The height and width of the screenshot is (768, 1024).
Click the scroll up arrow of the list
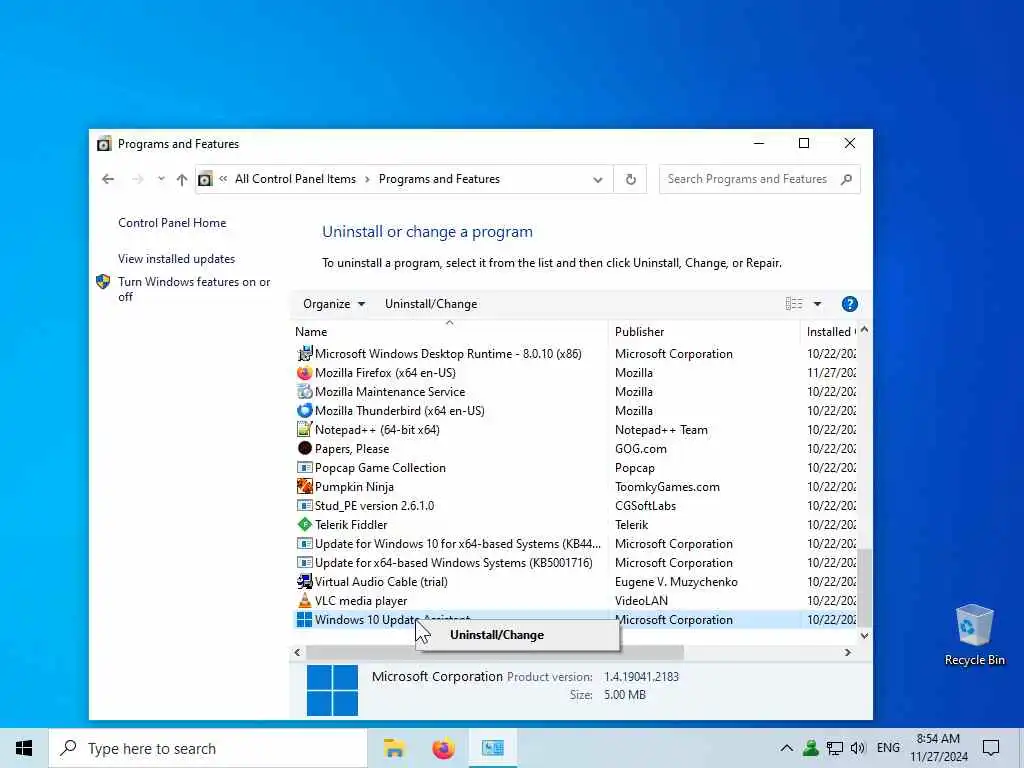point(865,330)
